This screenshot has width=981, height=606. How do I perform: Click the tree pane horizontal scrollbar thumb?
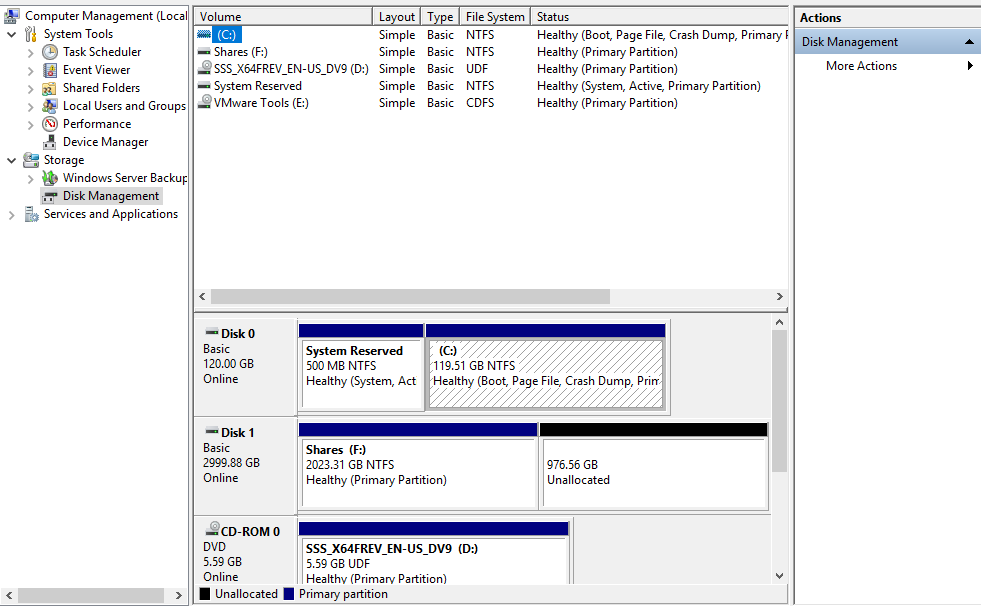(91, 595)
